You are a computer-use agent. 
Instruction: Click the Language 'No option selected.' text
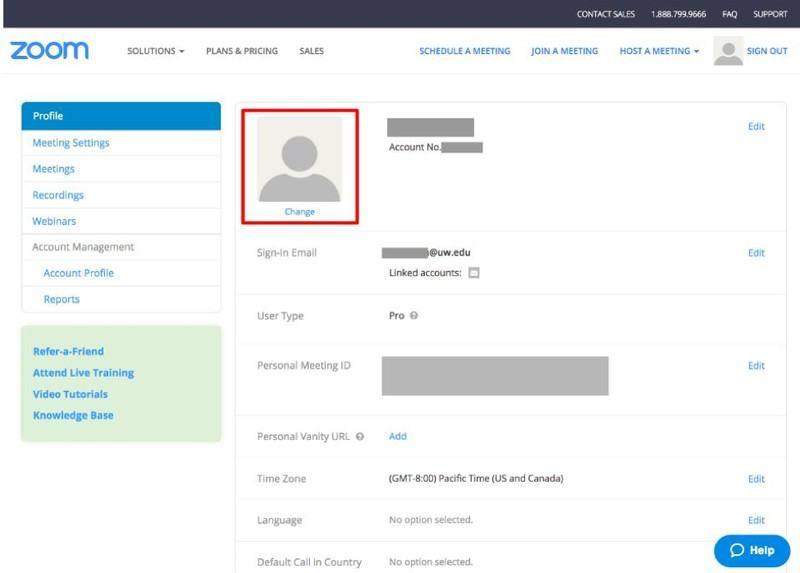pyautogui.click(x=431, y=520)
